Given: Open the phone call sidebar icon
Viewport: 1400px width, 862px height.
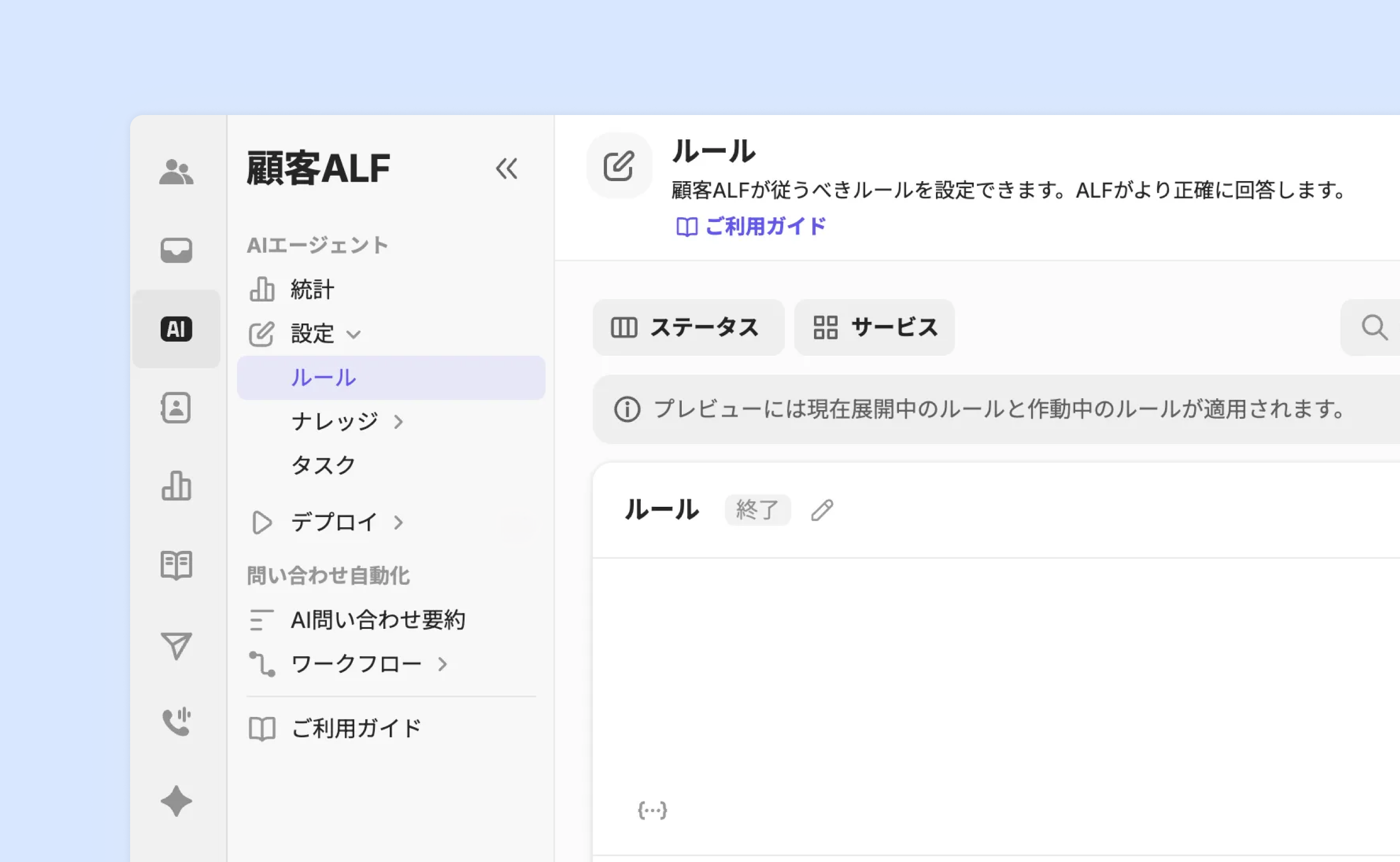Looking at the screenshot, I should 176,722.
